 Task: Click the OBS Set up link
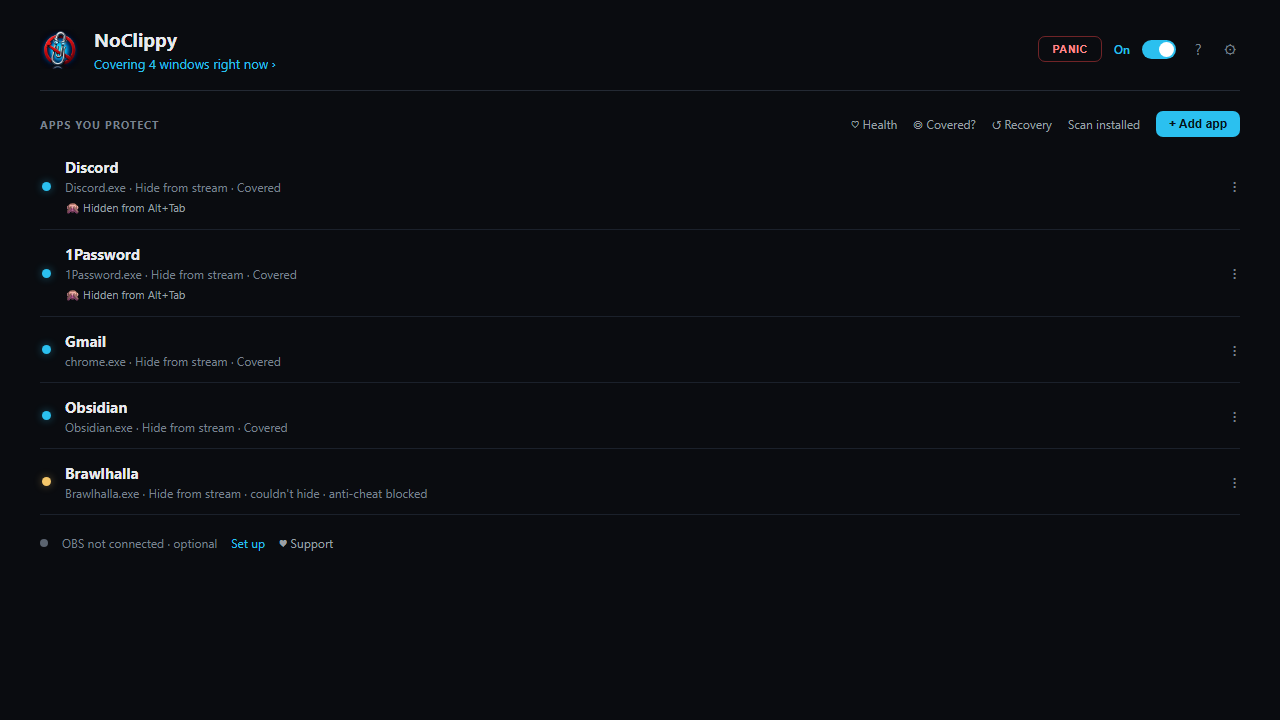pyautogui.click(x=248, y=544)
